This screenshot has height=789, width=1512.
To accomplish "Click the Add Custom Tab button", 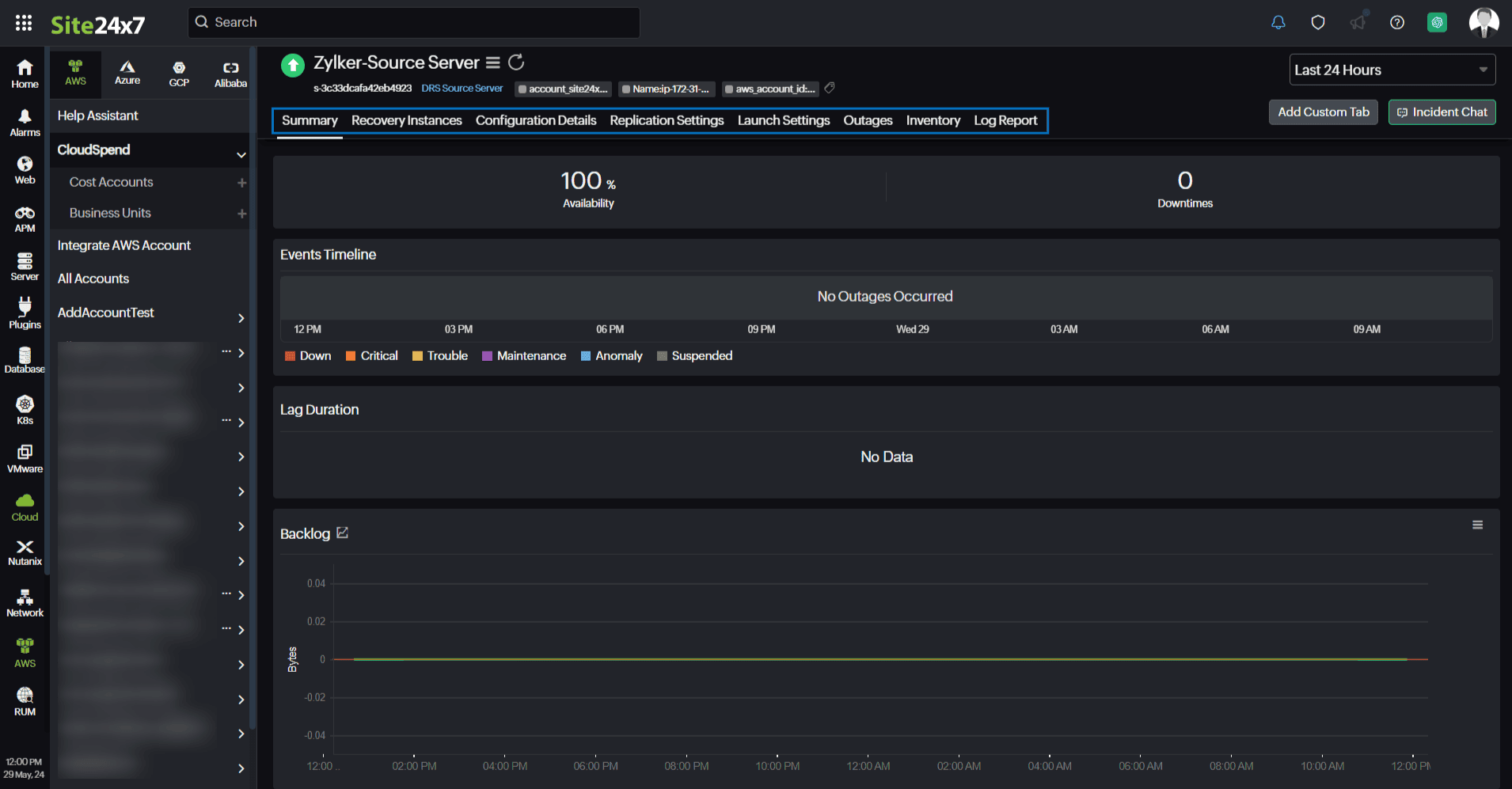I will pyautogui.click(x=1323, y=112).
